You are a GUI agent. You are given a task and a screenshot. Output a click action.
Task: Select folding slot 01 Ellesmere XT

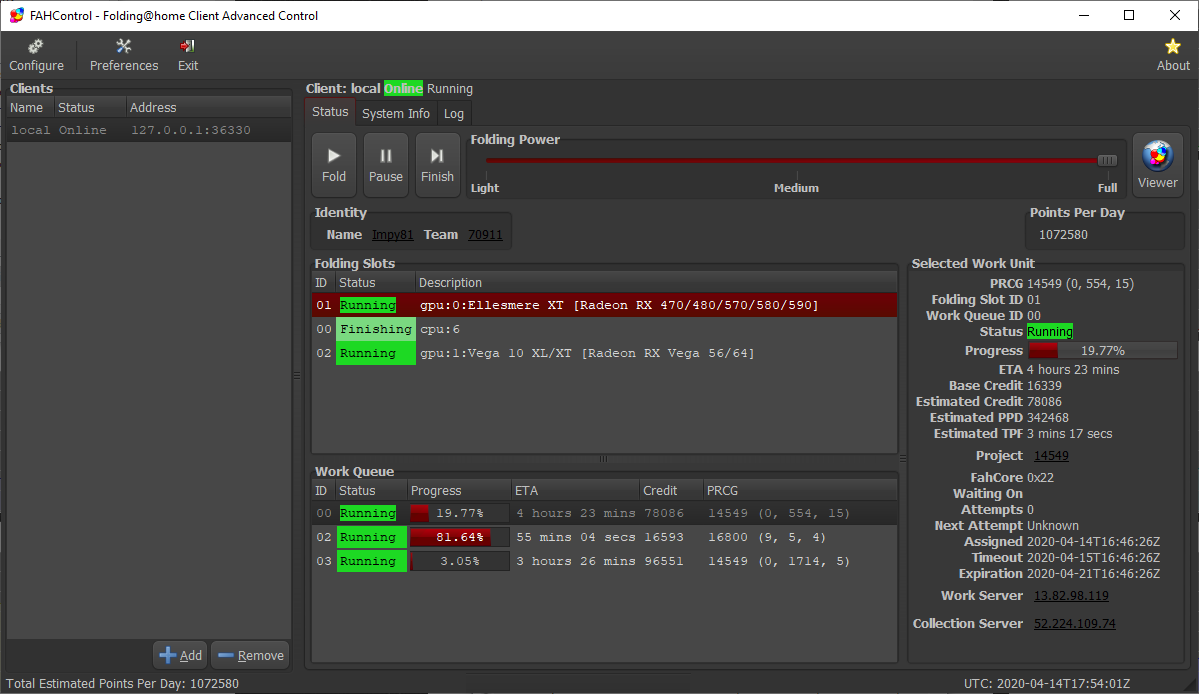pyautogui.click(x=604, y=305)
